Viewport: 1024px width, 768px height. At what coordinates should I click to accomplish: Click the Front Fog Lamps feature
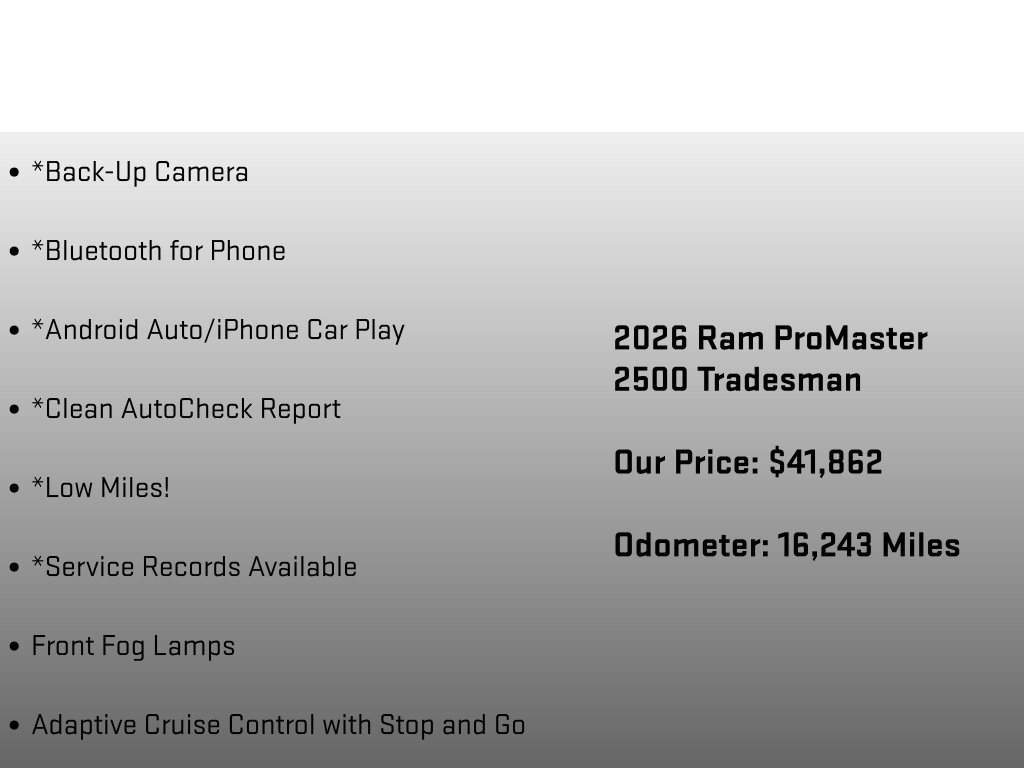(133, 647)
